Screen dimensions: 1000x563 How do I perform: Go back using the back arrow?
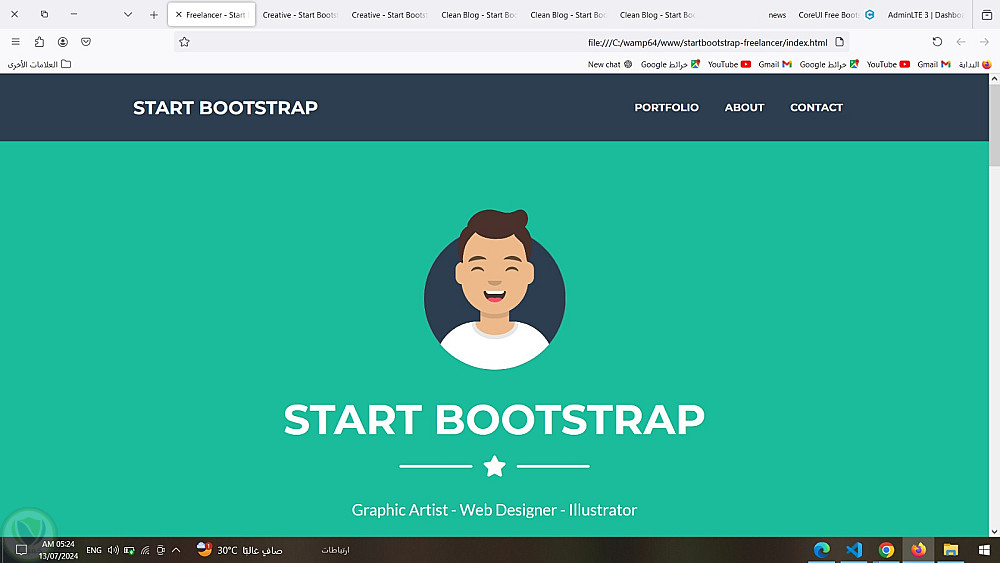[x=960, y=42]
